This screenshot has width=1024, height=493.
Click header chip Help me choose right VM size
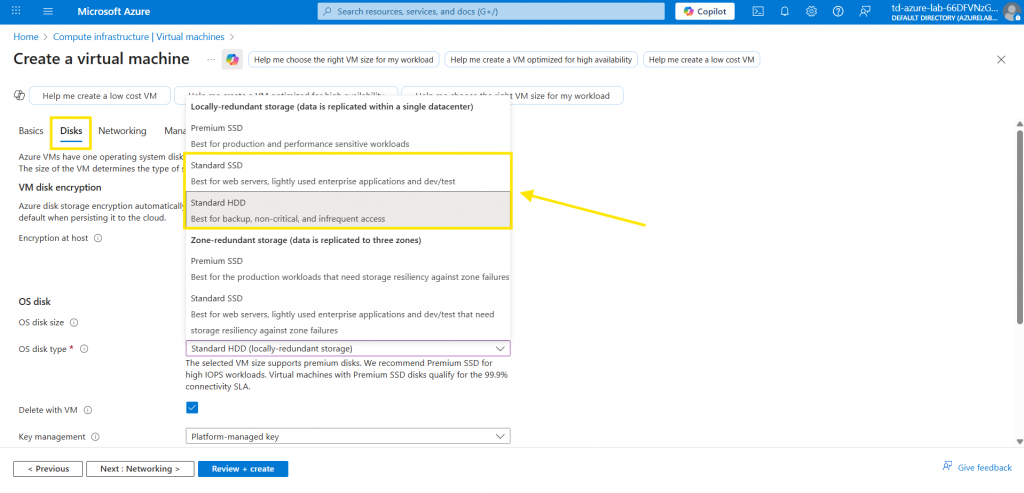[x=344, y=59]
